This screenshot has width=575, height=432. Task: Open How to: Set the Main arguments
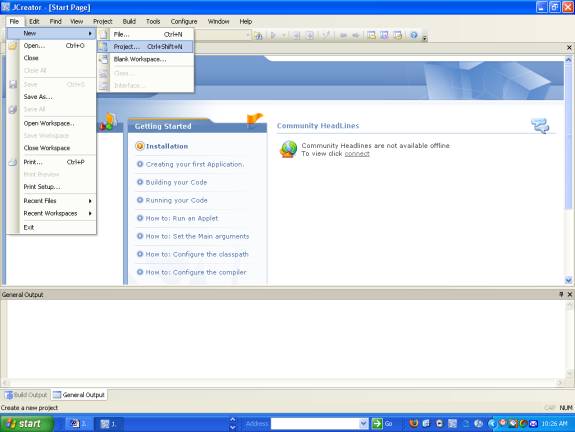pos(197,236)
